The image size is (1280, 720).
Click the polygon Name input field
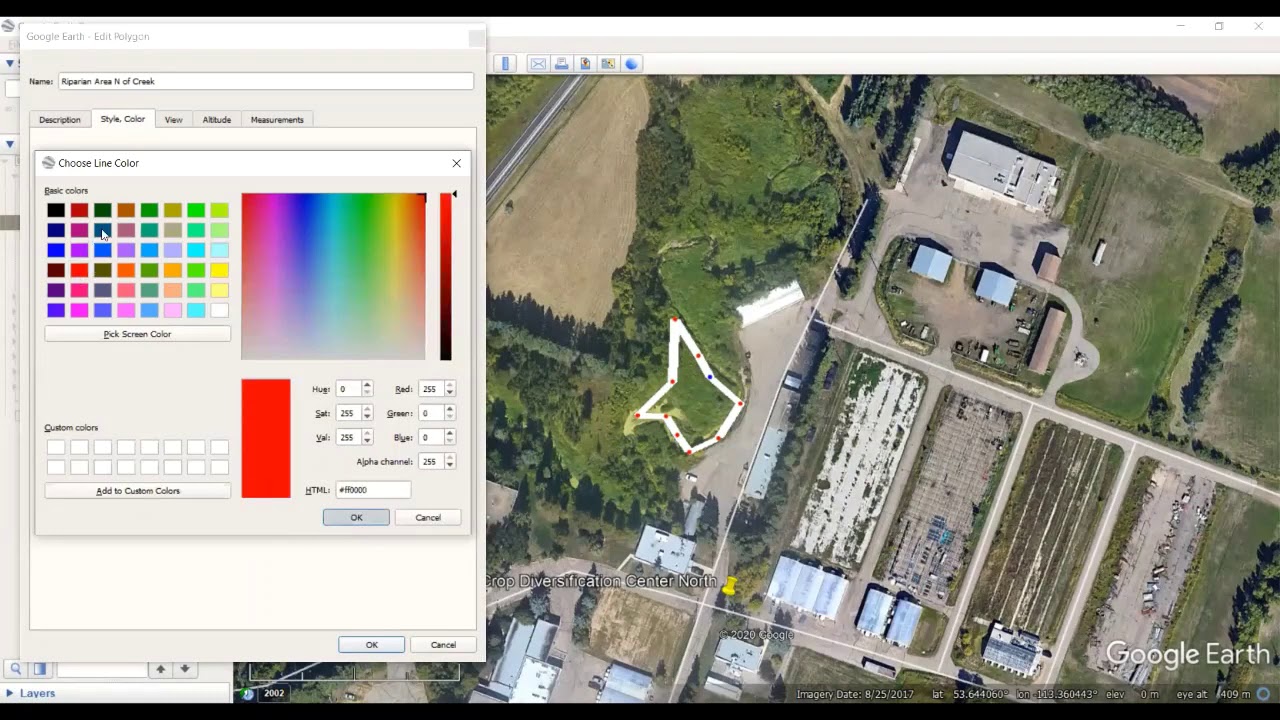[x=266, y=82]
